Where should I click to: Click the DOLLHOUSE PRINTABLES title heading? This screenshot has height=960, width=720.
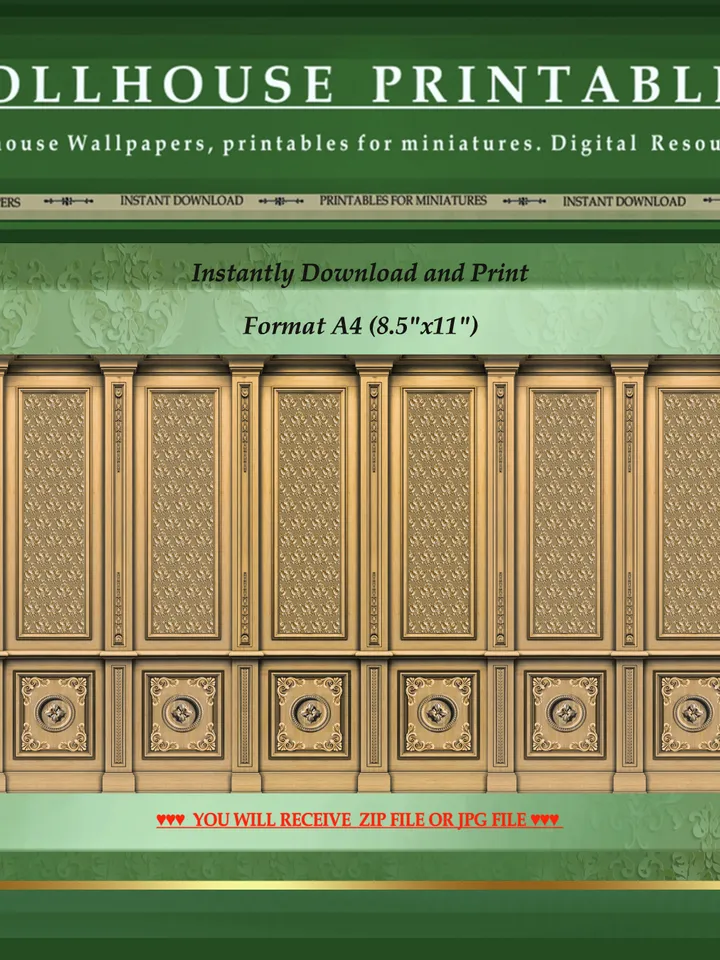pyautogui.click(x=360, y=83)
